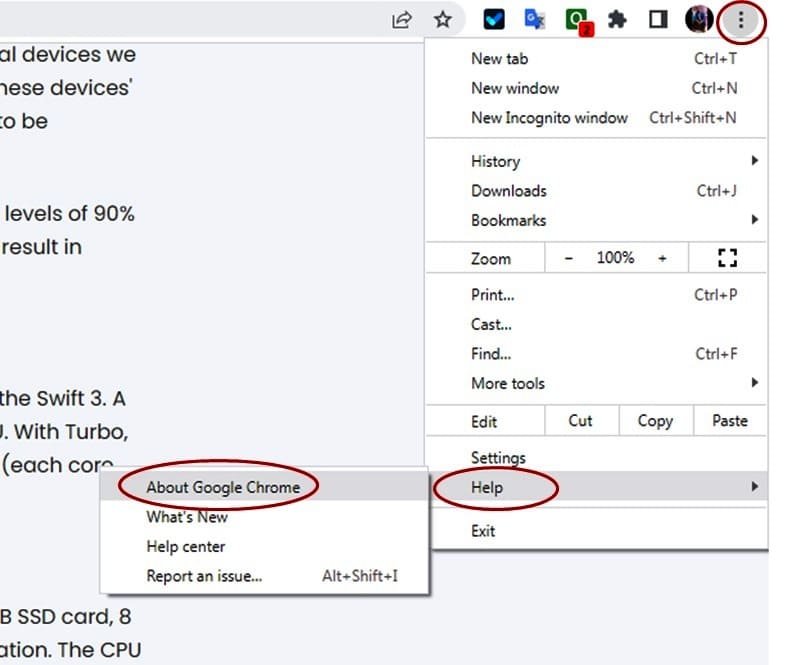Select About Google Chrome
This screenshot has width=792, height=665.
point(223,487)
